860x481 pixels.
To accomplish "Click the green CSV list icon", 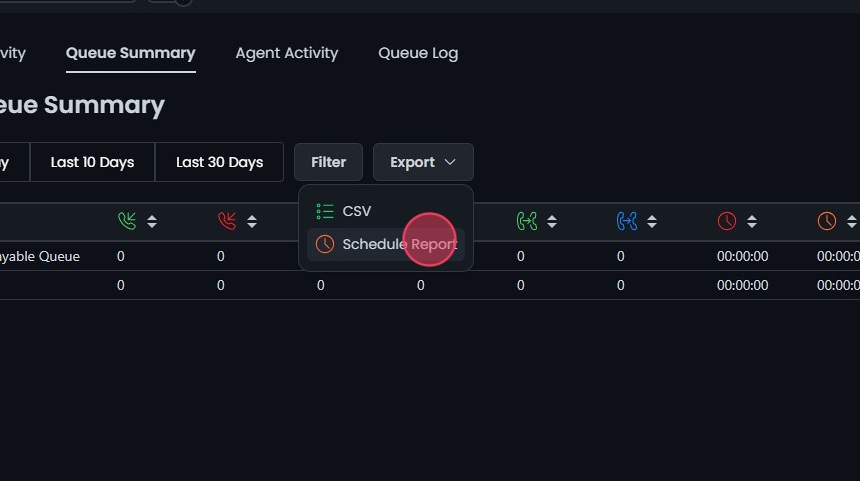I will (x=325, y=211).
